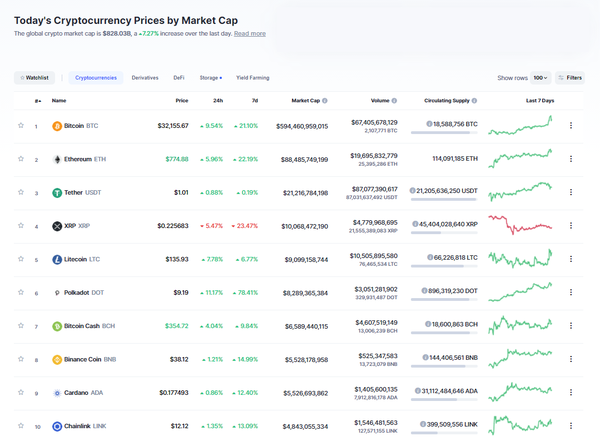Viewport: 600px width, 441px height.
Task: Star Polkadot to add it to watchlist
Action: click(x=21, y=292)
